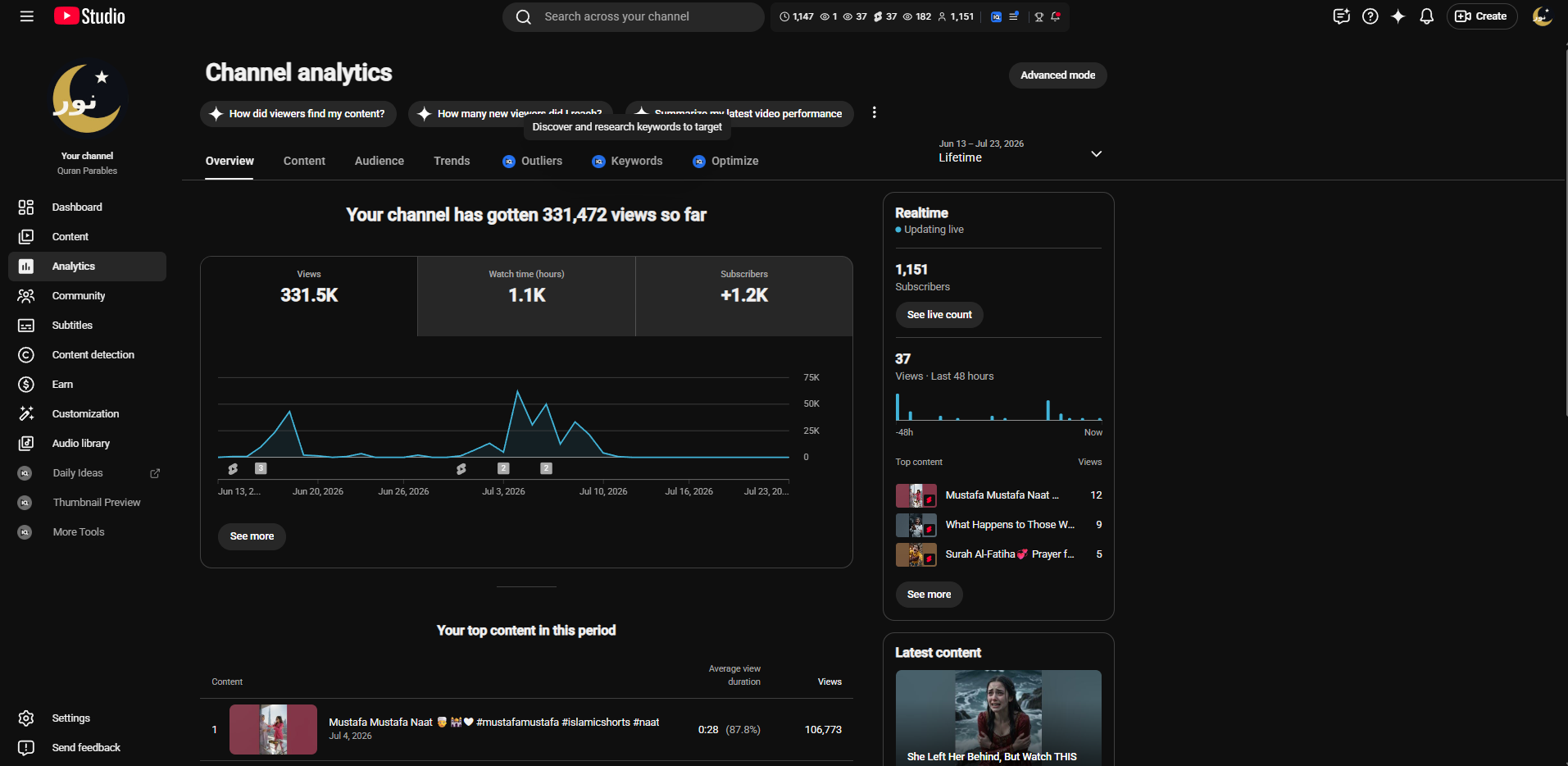Click the Latest content video thumbnail
Image resolution: width=1568 pixels, height=766 pixels.
pos(998,718)
